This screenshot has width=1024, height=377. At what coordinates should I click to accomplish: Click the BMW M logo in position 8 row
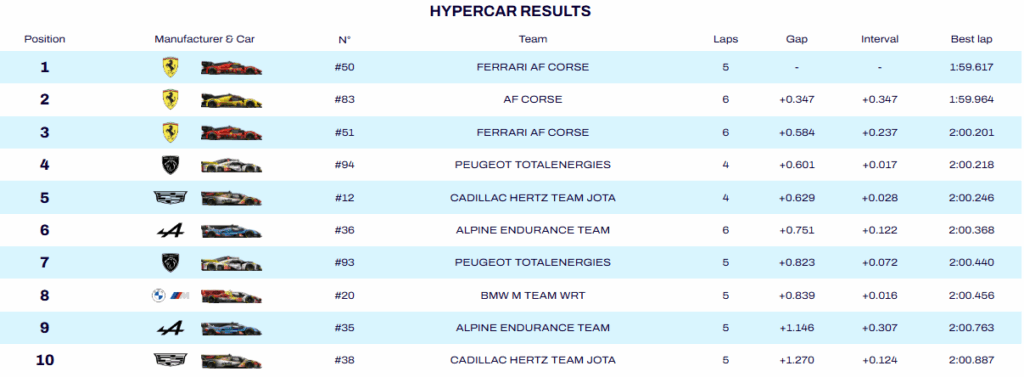[170, 295]
